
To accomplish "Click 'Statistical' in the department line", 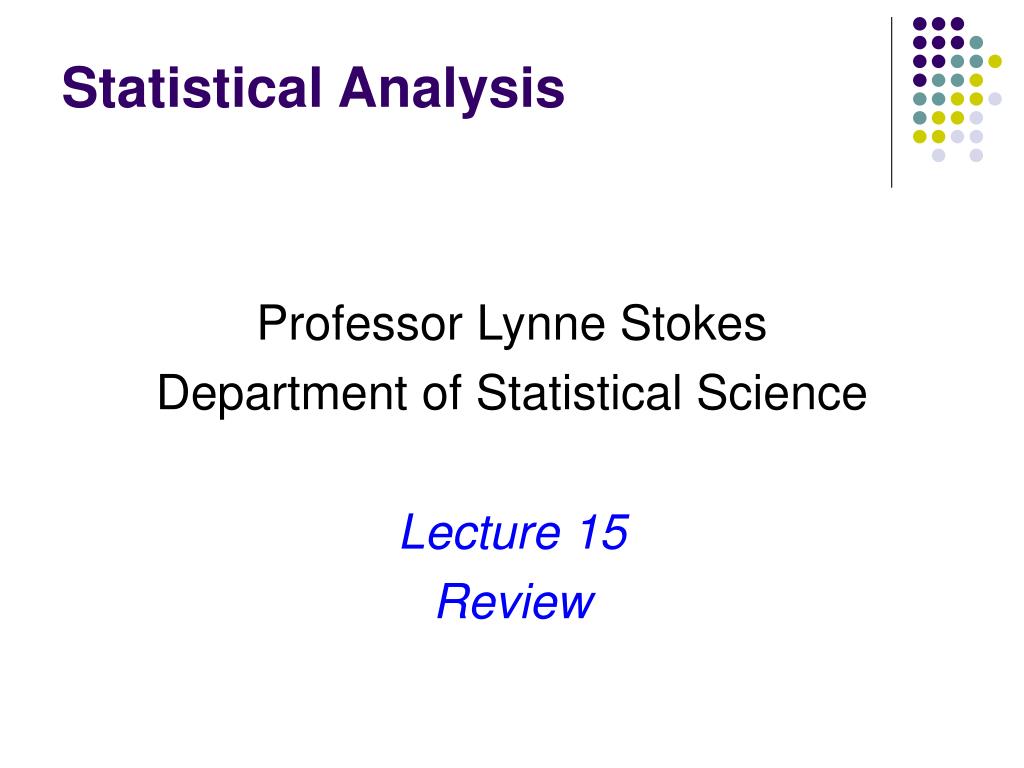I will (579, 392).
